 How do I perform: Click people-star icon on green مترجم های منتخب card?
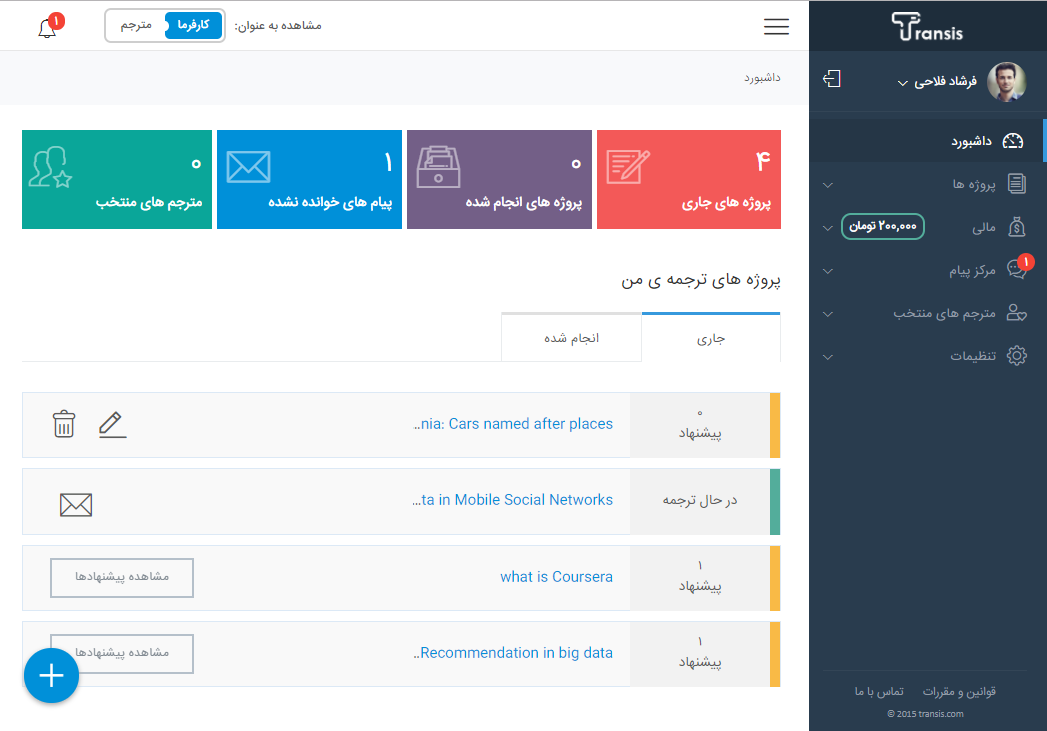click(51, 167)
